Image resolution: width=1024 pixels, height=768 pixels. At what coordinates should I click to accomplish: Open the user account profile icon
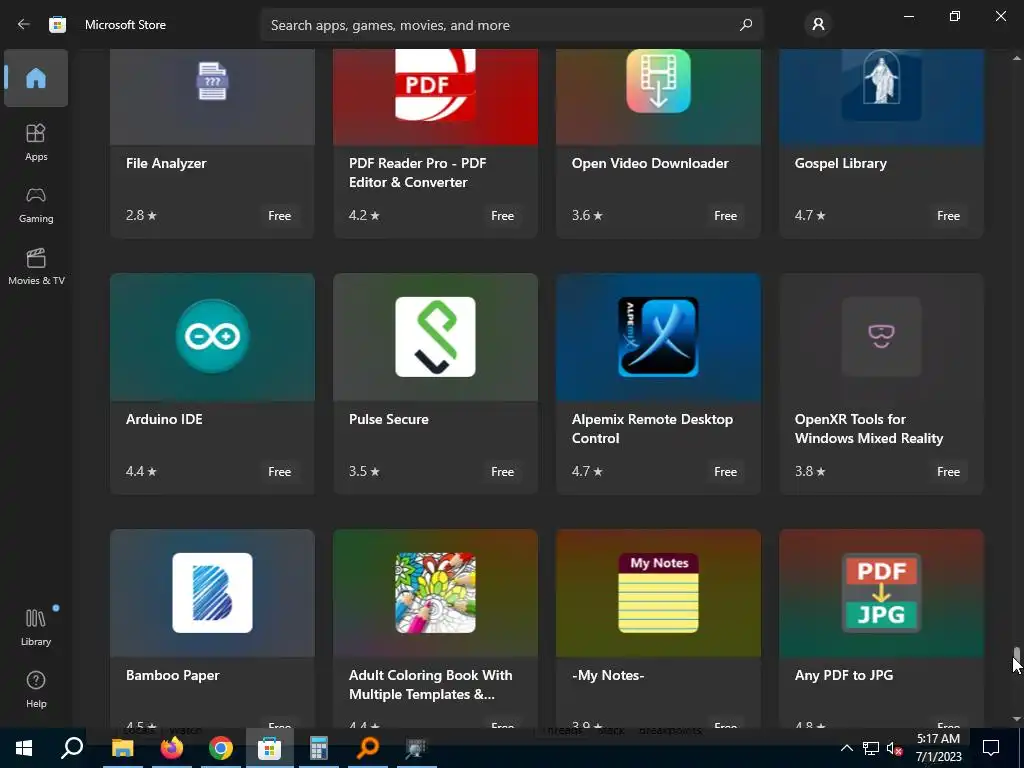pyautogui.click(x=818, y=25)
